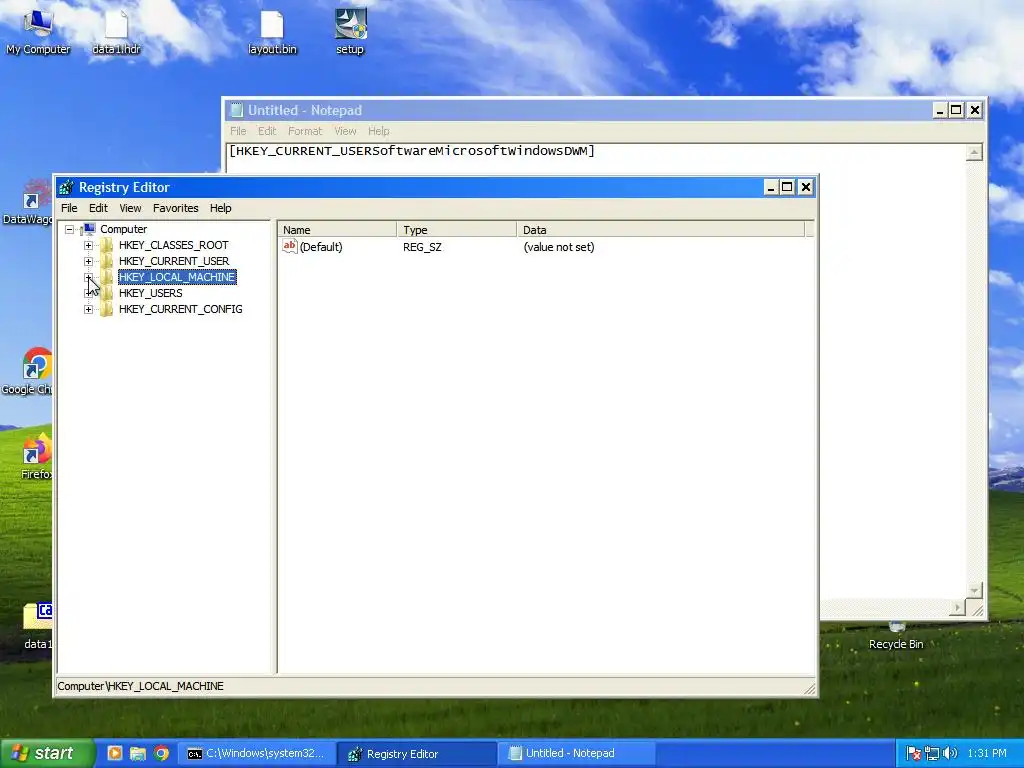Click the security alert flag tray icon

[x=914, y=754]
